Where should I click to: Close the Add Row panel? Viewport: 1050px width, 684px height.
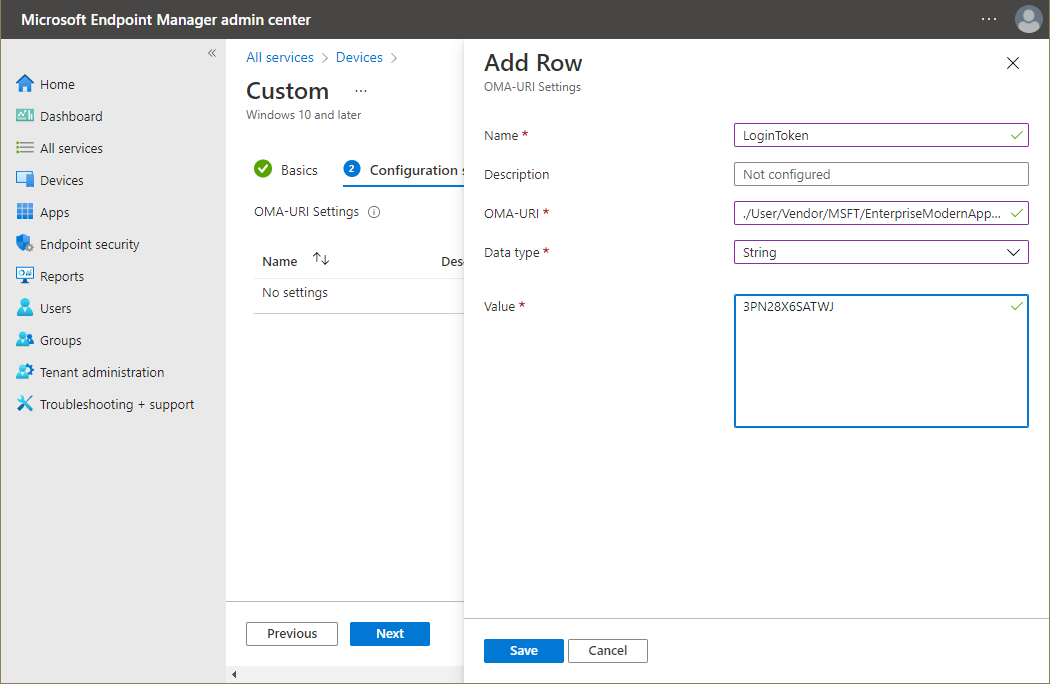click(1012, 63)
